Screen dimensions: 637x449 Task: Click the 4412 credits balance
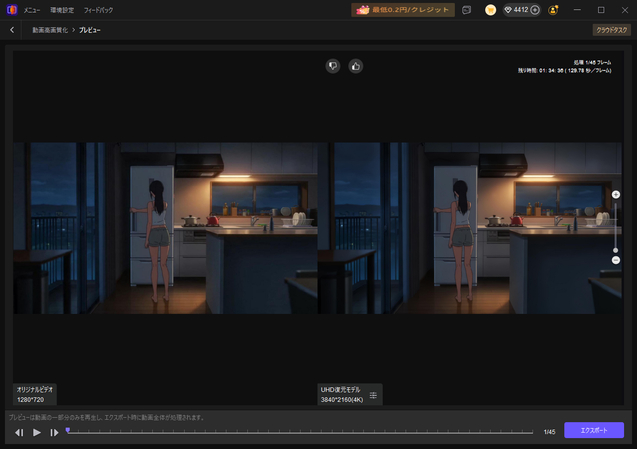(521, 10)
